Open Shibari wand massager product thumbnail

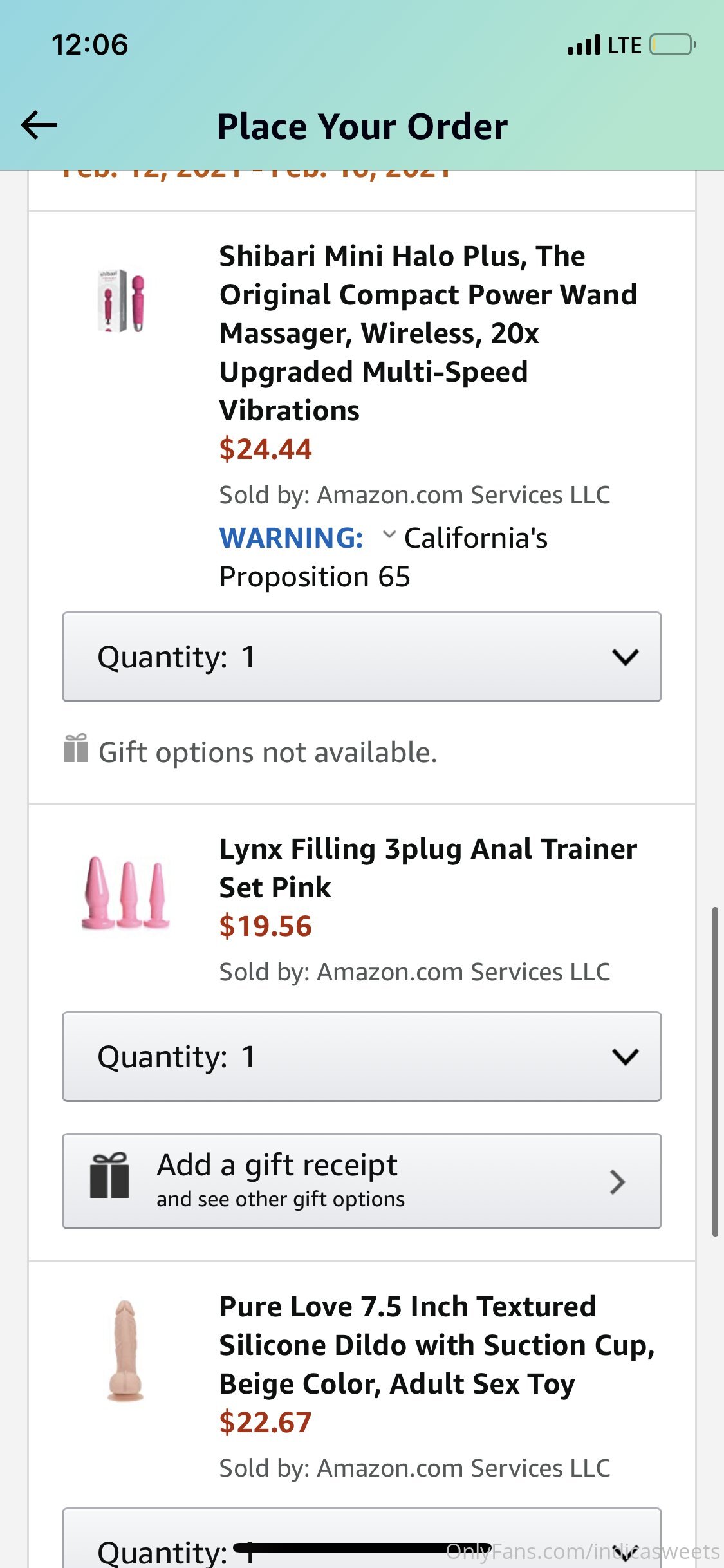(x=122, y=301)
